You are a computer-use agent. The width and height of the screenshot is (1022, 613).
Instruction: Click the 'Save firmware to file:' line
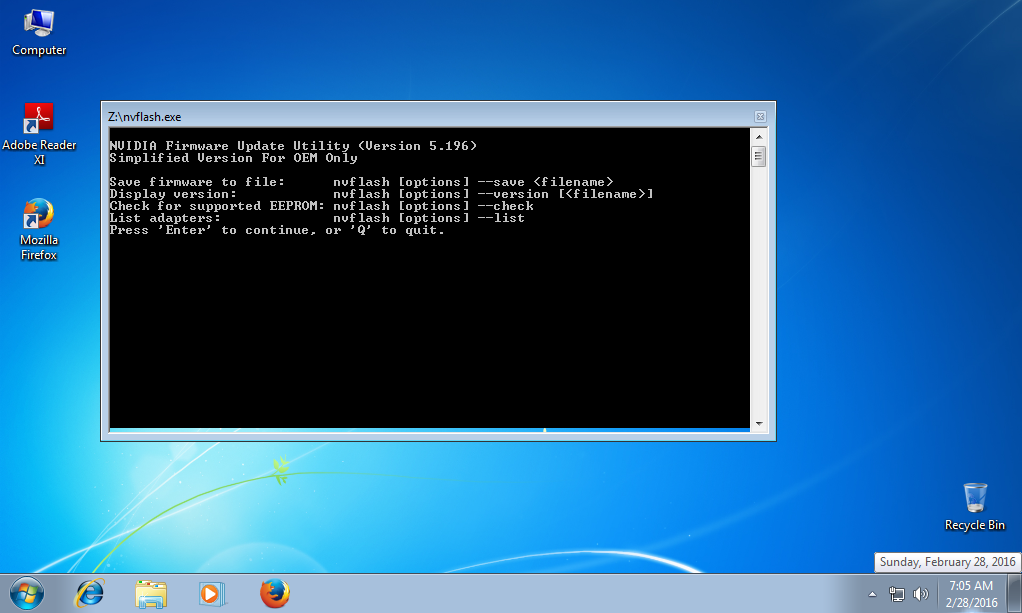pyautogui.click(x=362, y=182)
